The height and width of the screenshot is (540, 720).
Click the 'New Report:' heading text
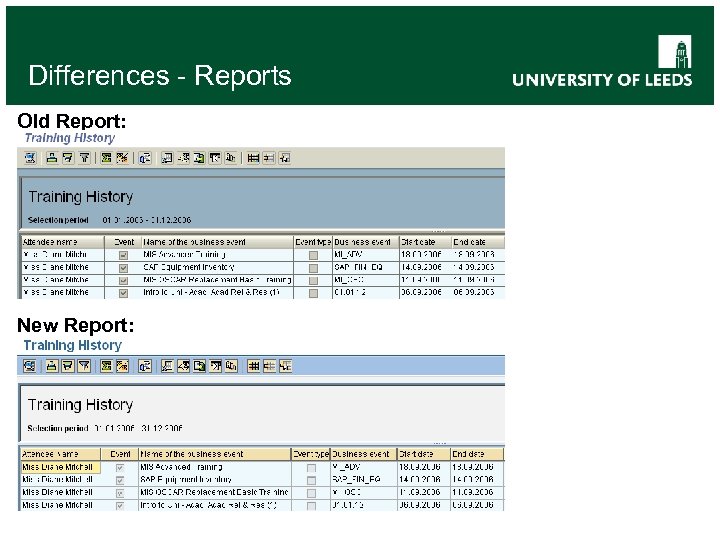[x=76, y=325]
